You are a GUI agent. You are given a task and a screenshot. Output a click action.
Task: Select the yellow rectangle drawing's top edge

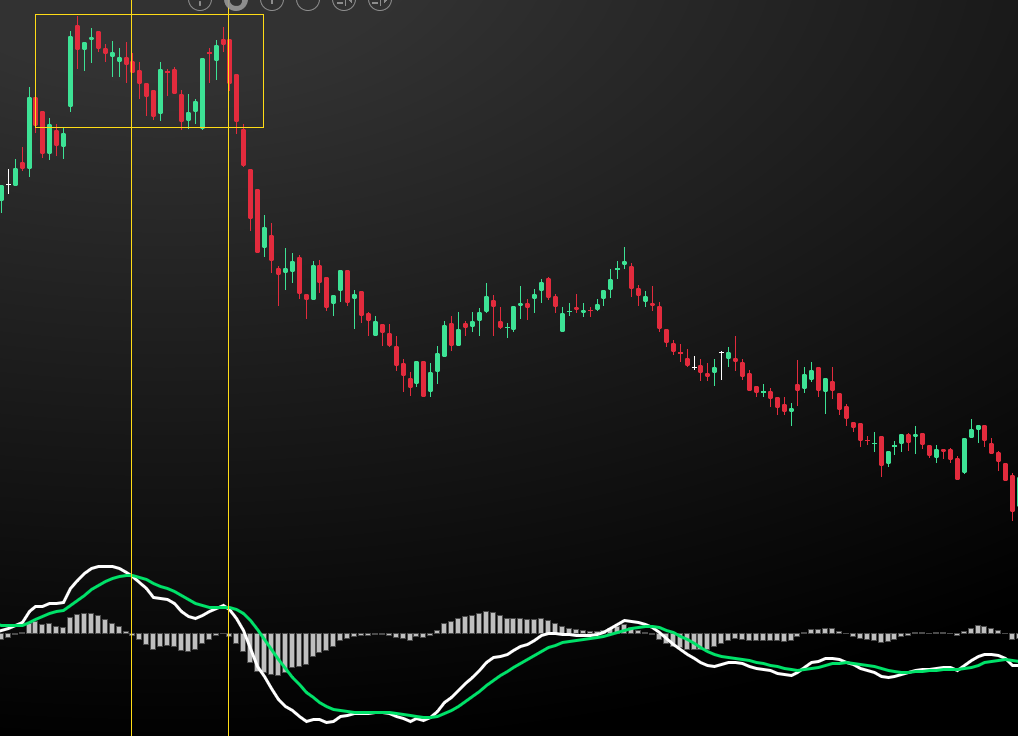click(x=150, y=15)
